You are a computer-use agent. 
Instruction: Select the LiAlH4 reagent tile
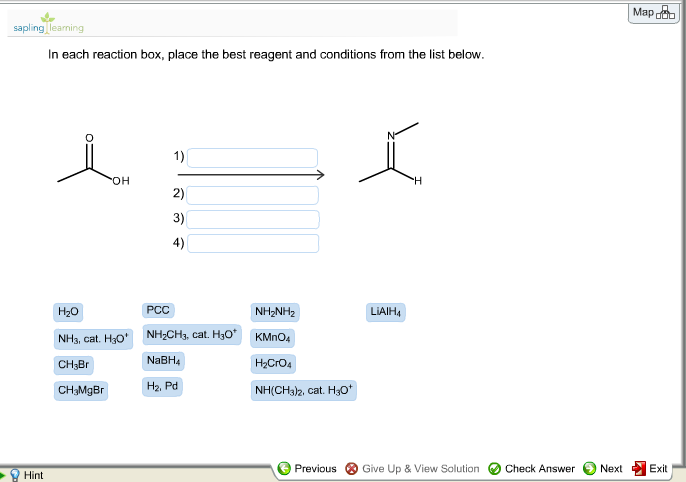point(385,312)
